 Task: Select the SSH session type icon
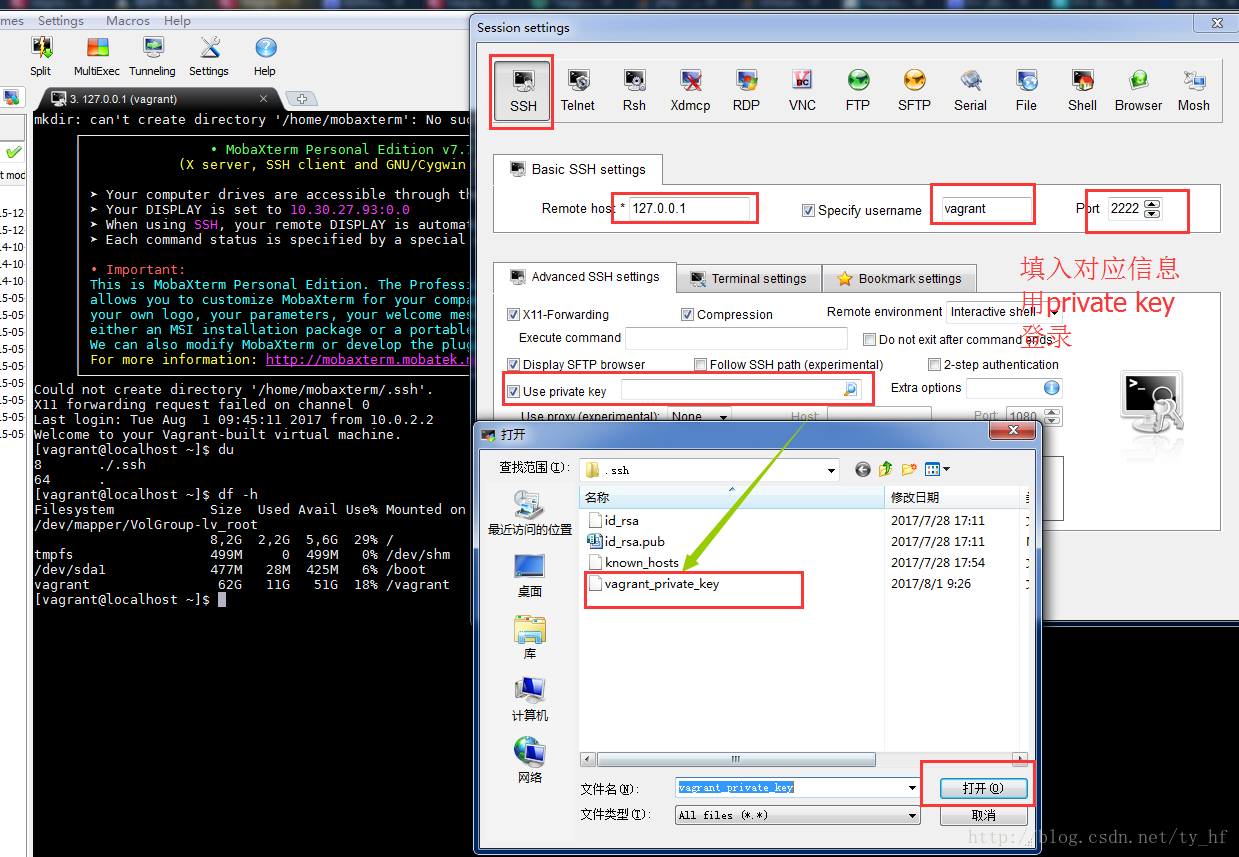(523, 91)
